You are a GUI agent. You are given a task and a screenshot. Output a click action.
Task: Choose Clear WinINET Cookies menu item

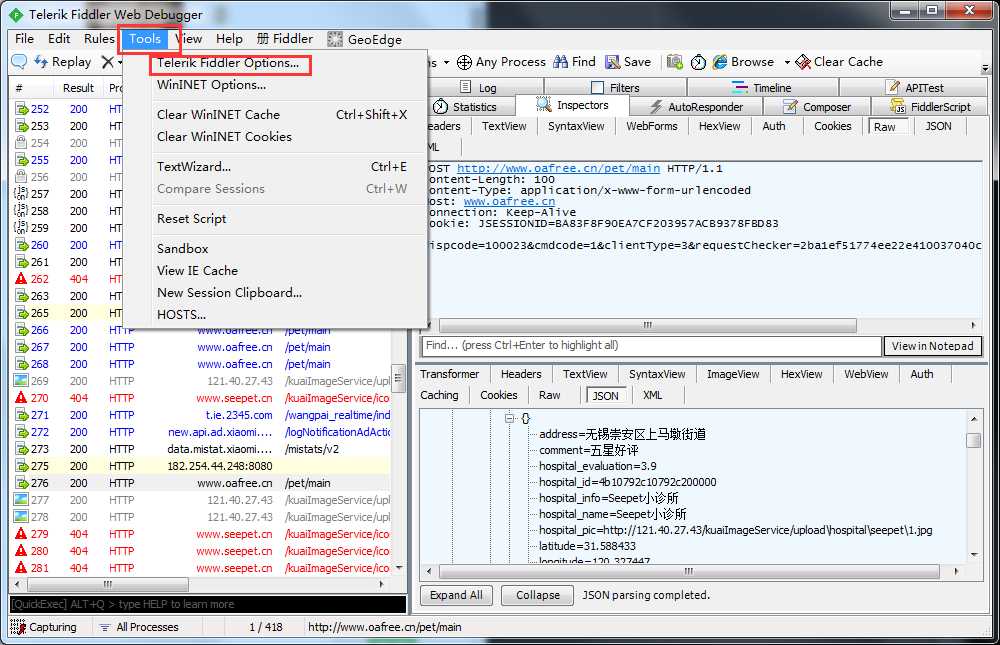tap(224, 137)
